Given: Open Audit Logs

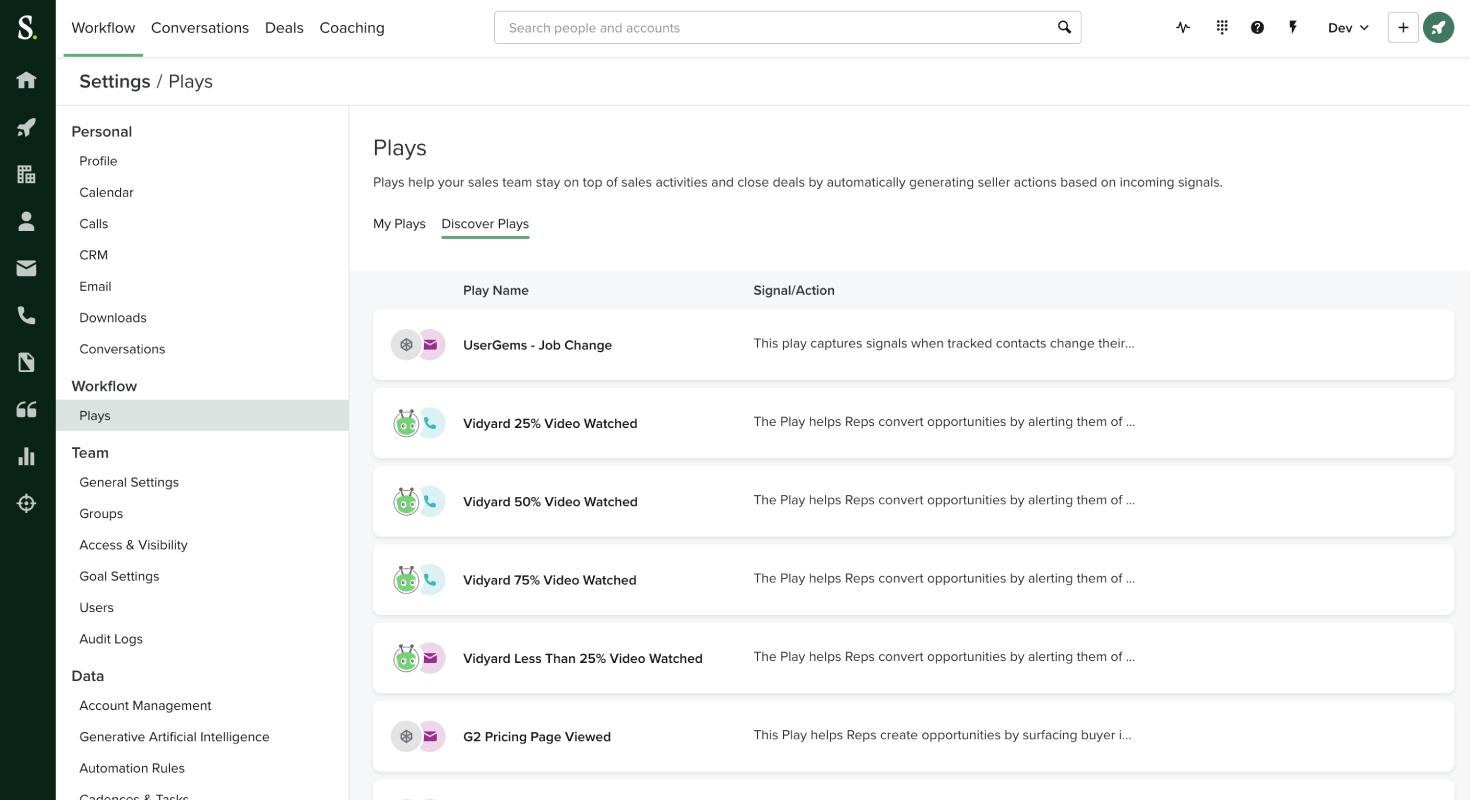Looking at the screenshot, I should (111, 639).
